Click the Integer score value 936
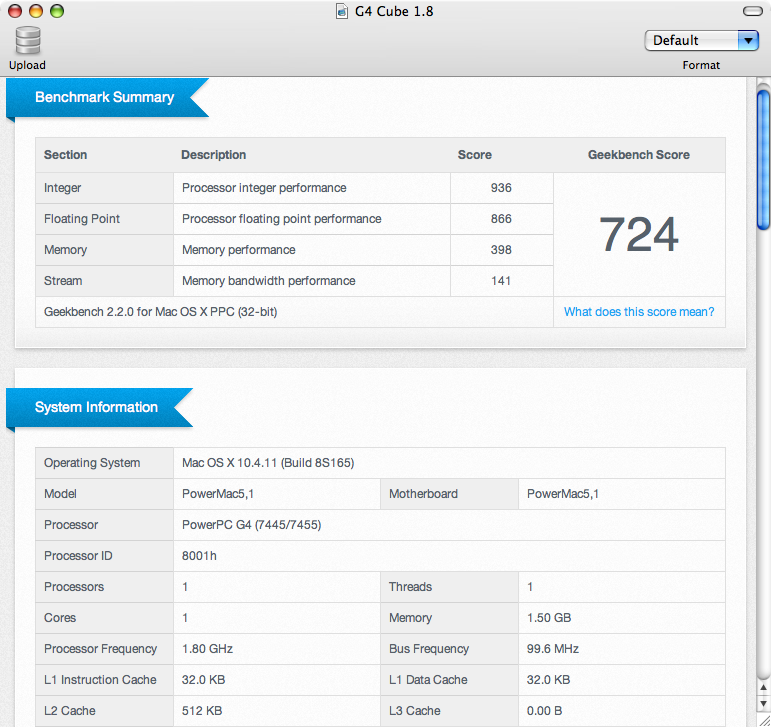 pos(501,188)
